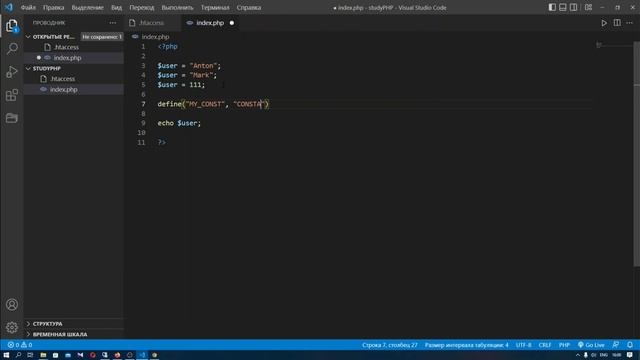Expand the ВРЕМЕННАЯ ШКАЛА timeline section
This screenshot has width=640, height=360.
pyautogui.click(x=74, y=334)
